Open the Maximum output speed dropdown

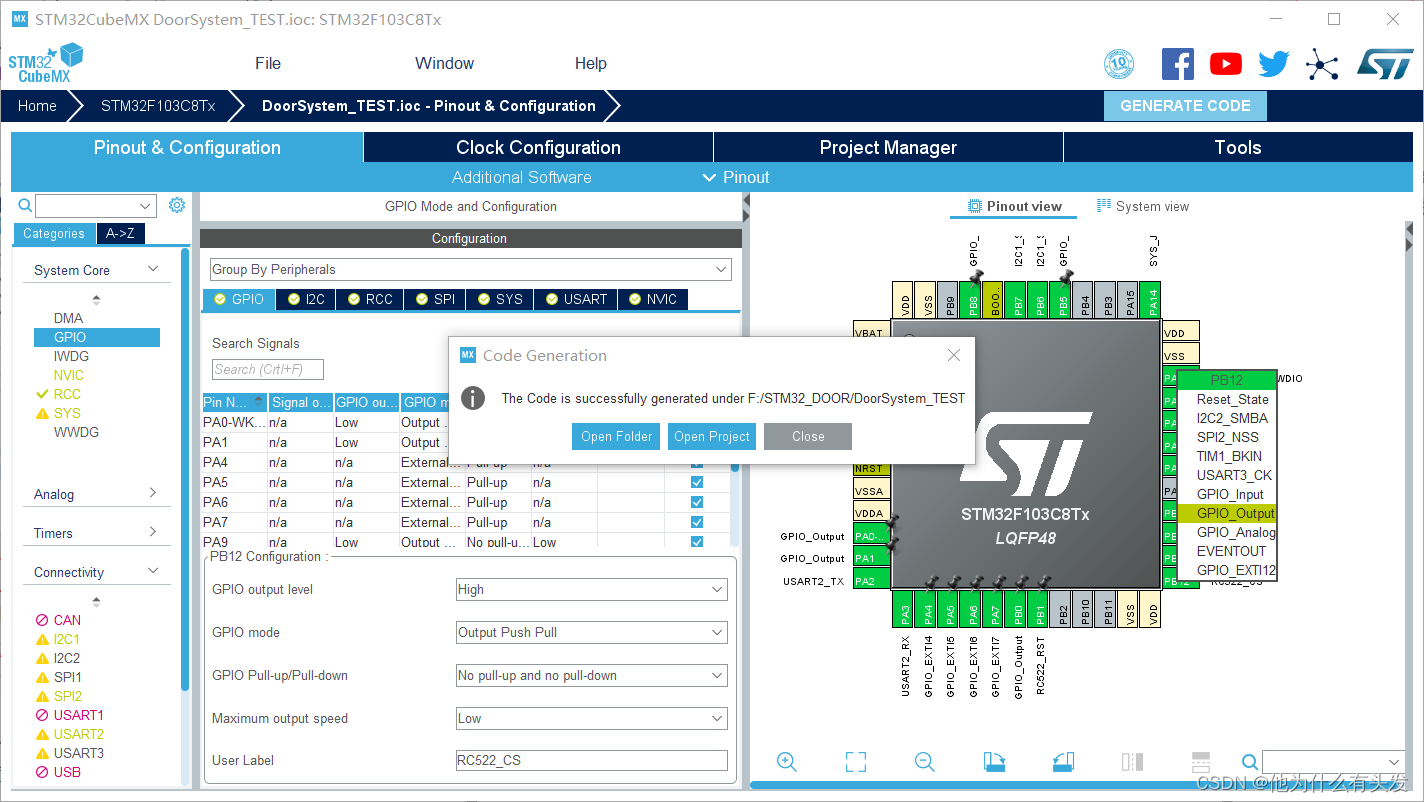click(591, 718)
